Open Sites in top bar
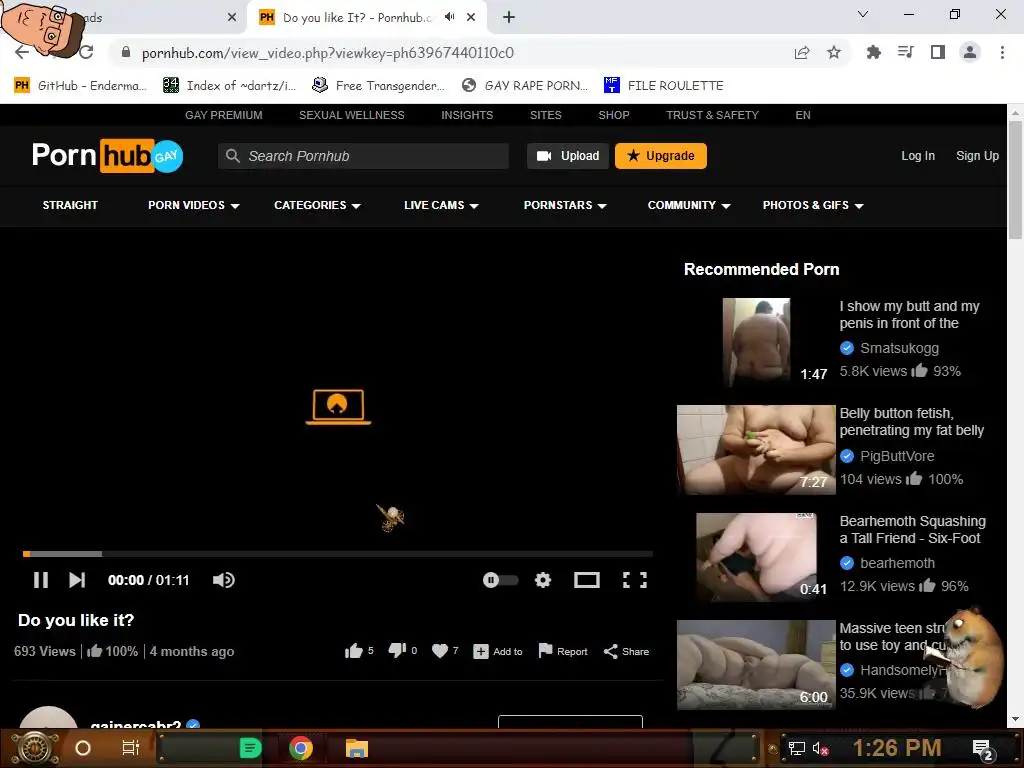The width and height of the screenshot is (1024, 768). click(x=545, y=115)
